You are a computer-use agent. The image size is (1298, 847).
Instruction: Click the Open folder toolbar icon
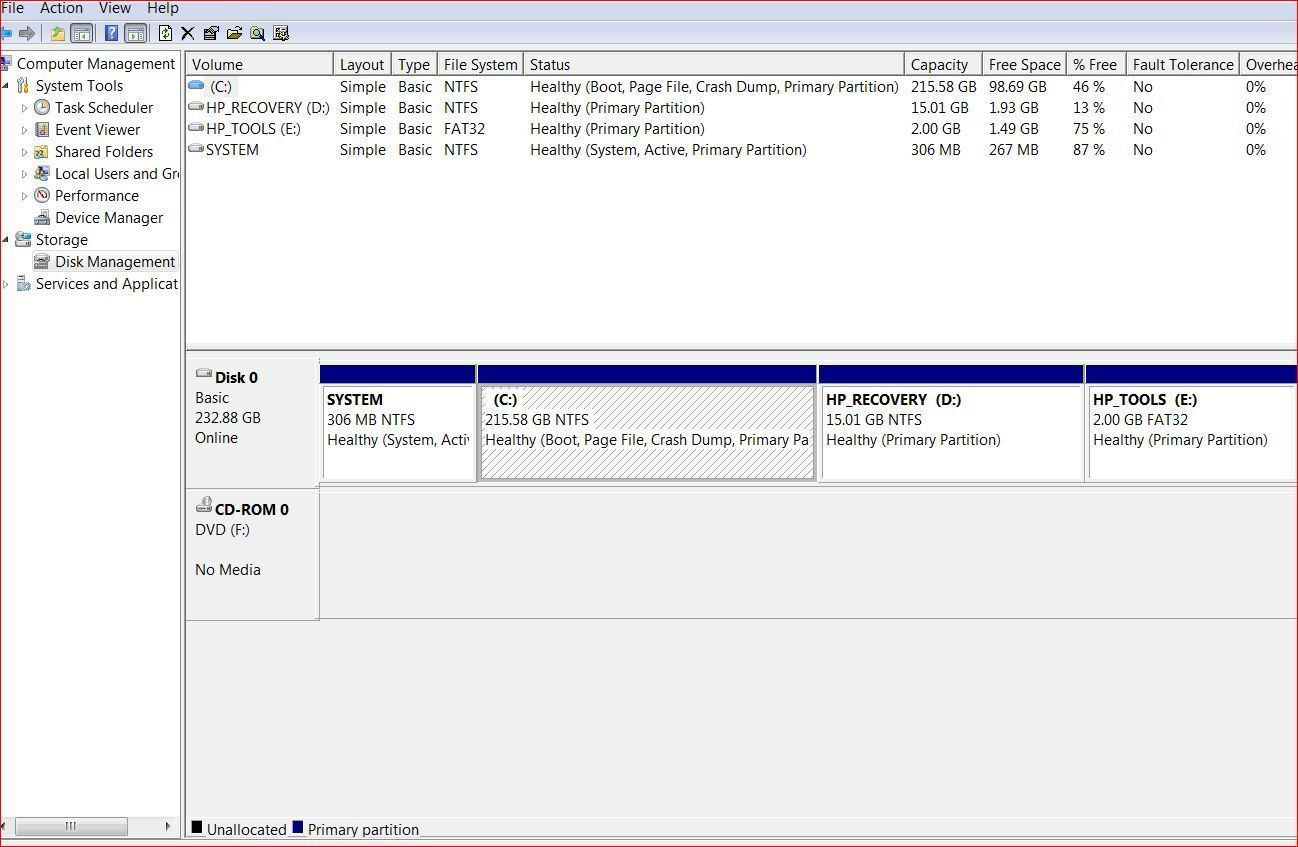(x=234, y=33)
